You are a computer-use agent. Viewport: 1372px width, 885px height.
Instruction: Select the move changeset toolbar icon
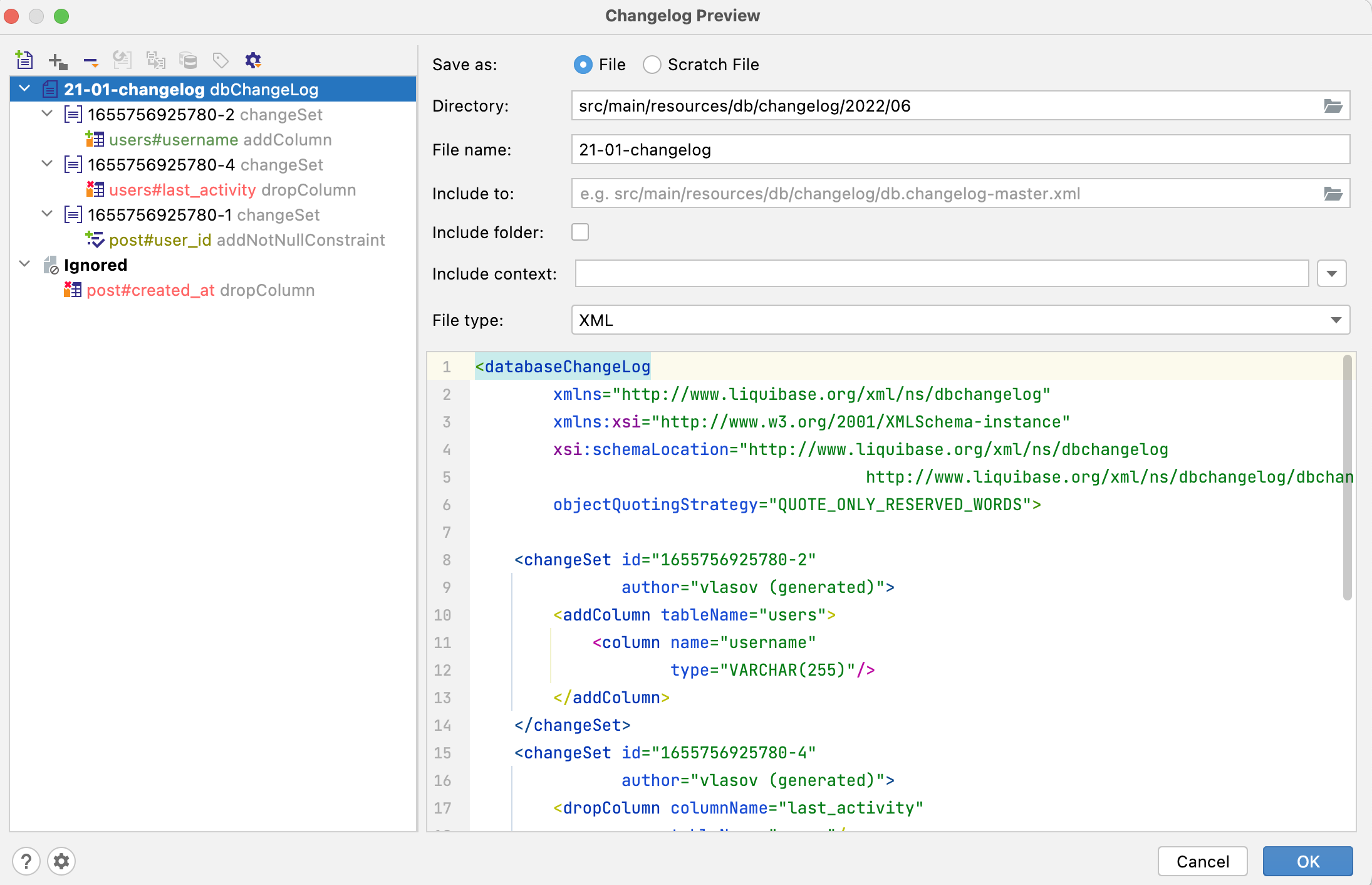pyautogui.click(x=123, y=60)
